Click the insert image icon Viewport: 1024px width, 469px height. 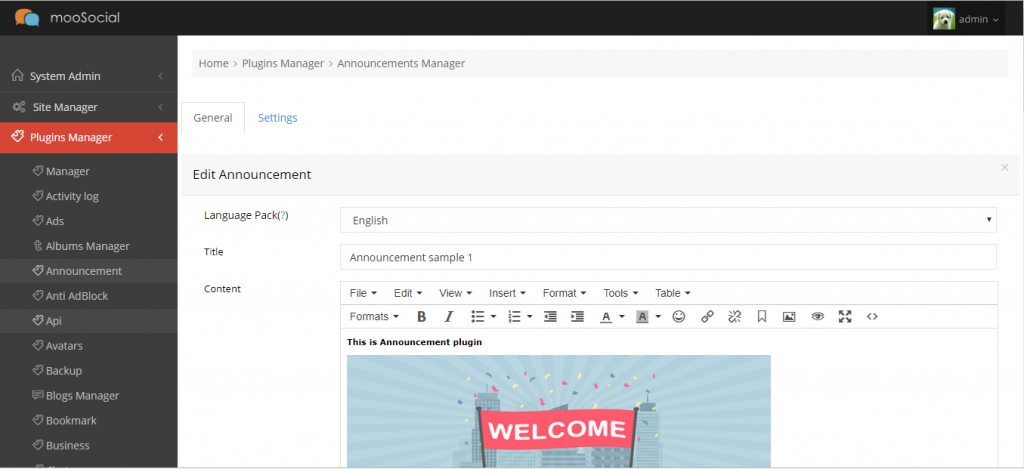coord(789,317)
